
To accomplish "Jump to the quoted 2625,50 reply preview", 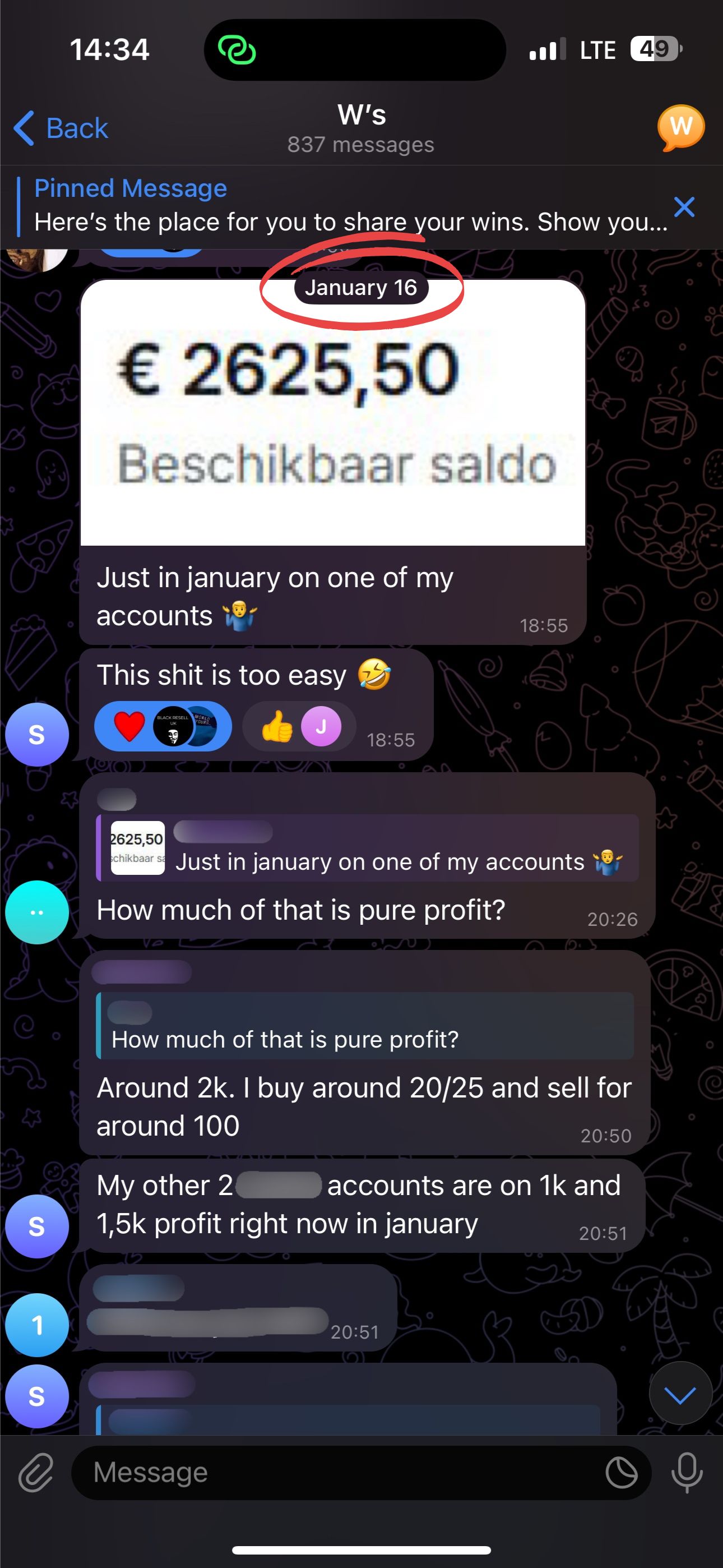I will coord(368,848).
